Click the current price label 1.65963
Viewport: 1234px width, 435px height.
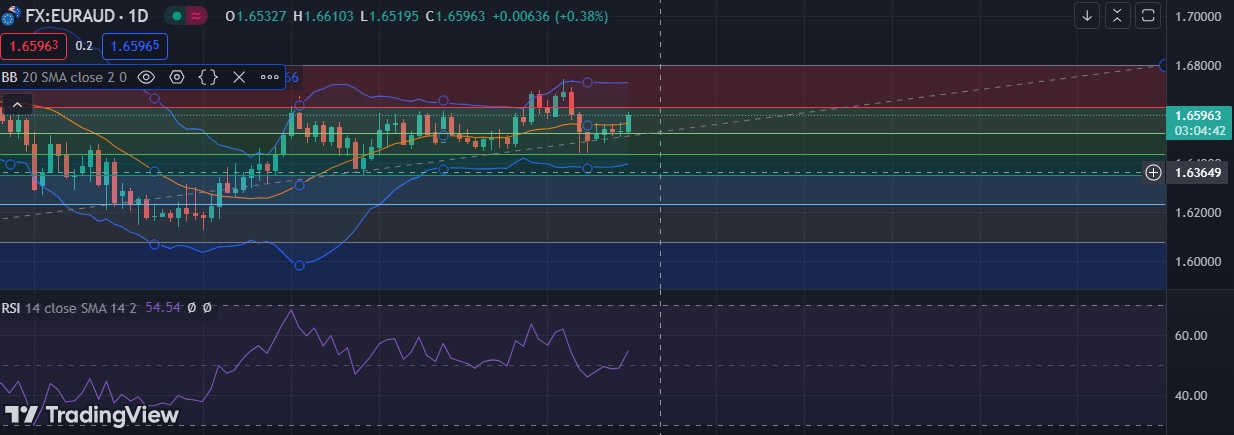click(x=1197, y=116)
